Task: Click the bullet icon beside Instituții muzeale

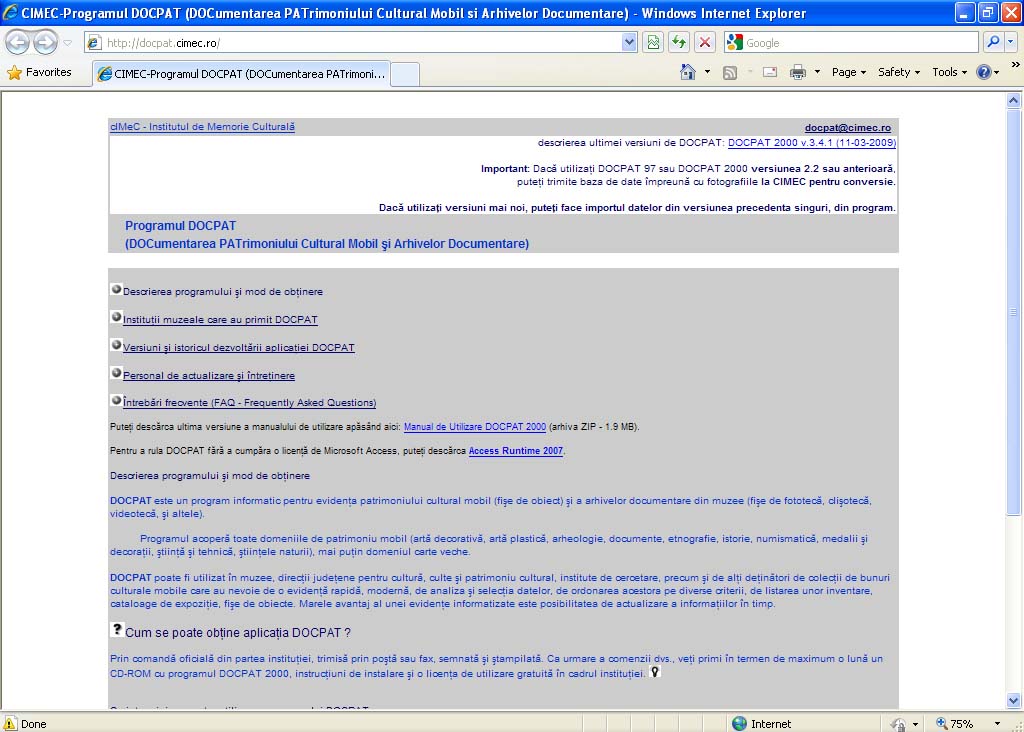Action: pyautogui.click(x=116, y=317)
